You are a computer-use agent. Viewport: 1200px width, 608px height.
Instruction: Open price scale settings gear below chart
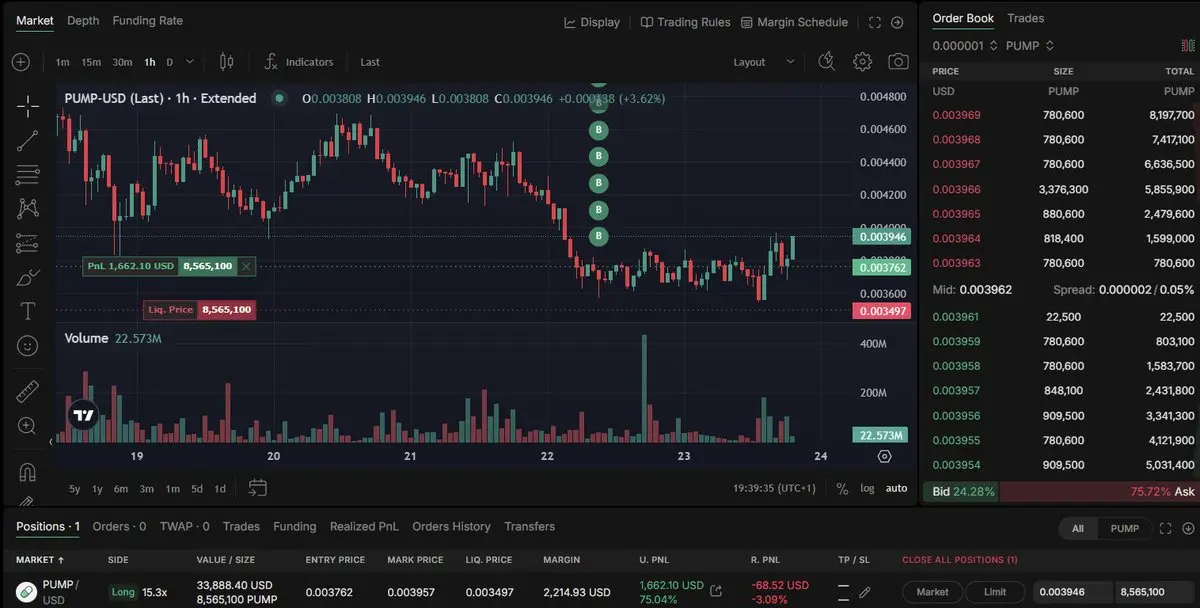884,456
